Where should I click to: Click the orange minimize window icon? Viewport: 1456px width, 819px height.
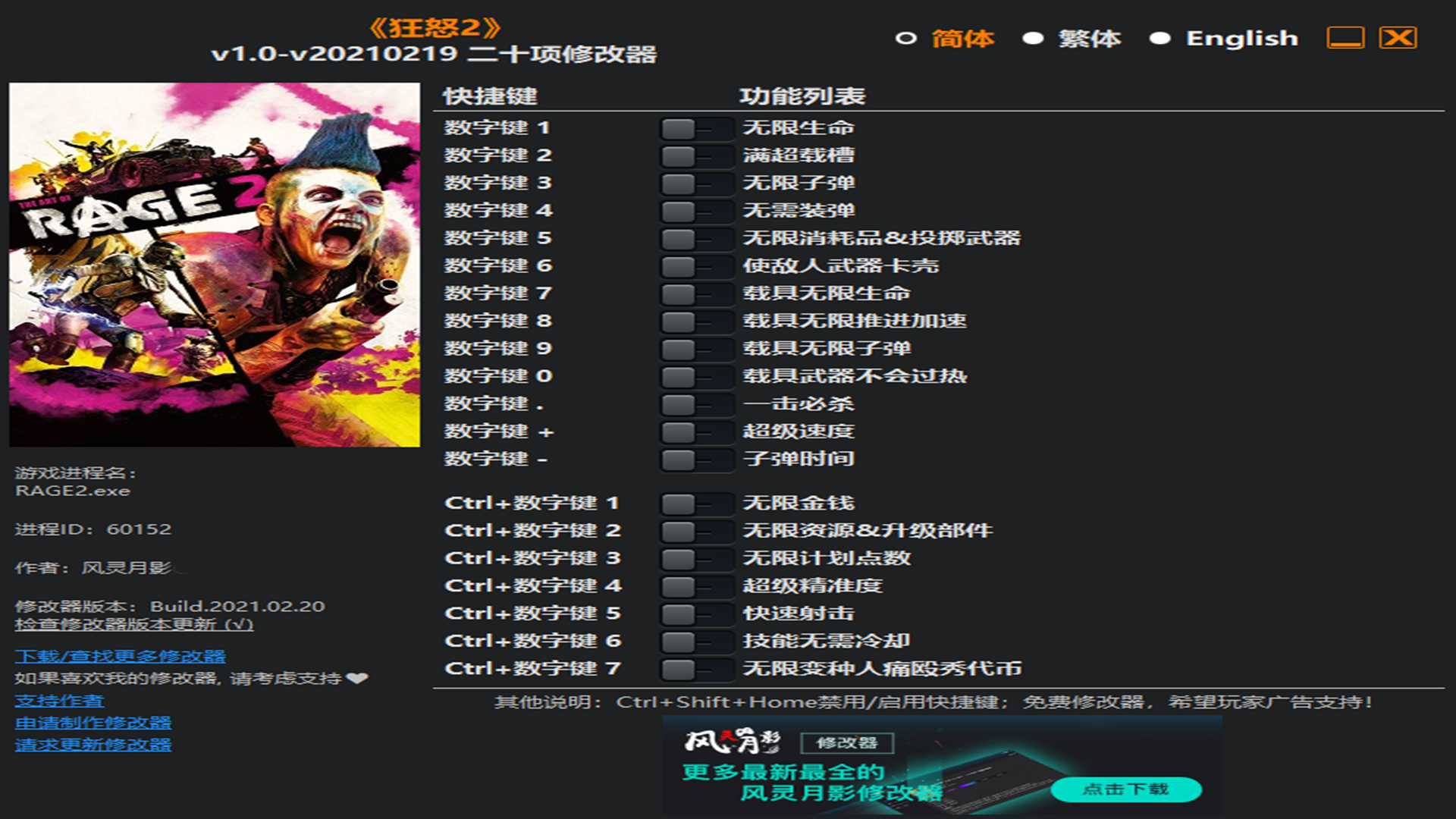[1345, 38]
